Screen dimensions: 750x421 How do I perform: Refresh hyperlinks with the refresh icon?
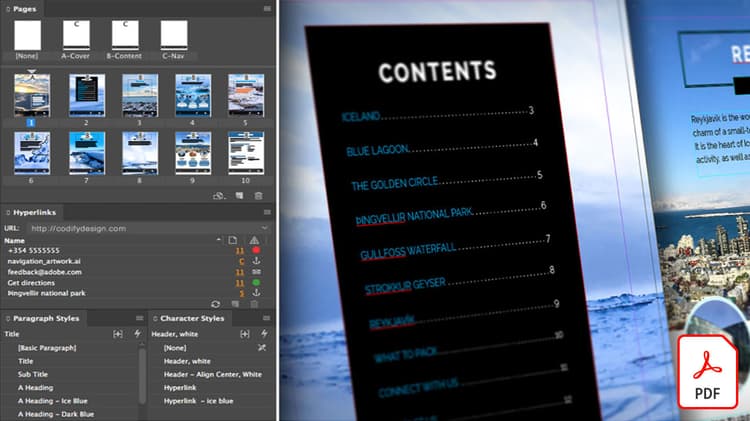[x=216, y=304]
